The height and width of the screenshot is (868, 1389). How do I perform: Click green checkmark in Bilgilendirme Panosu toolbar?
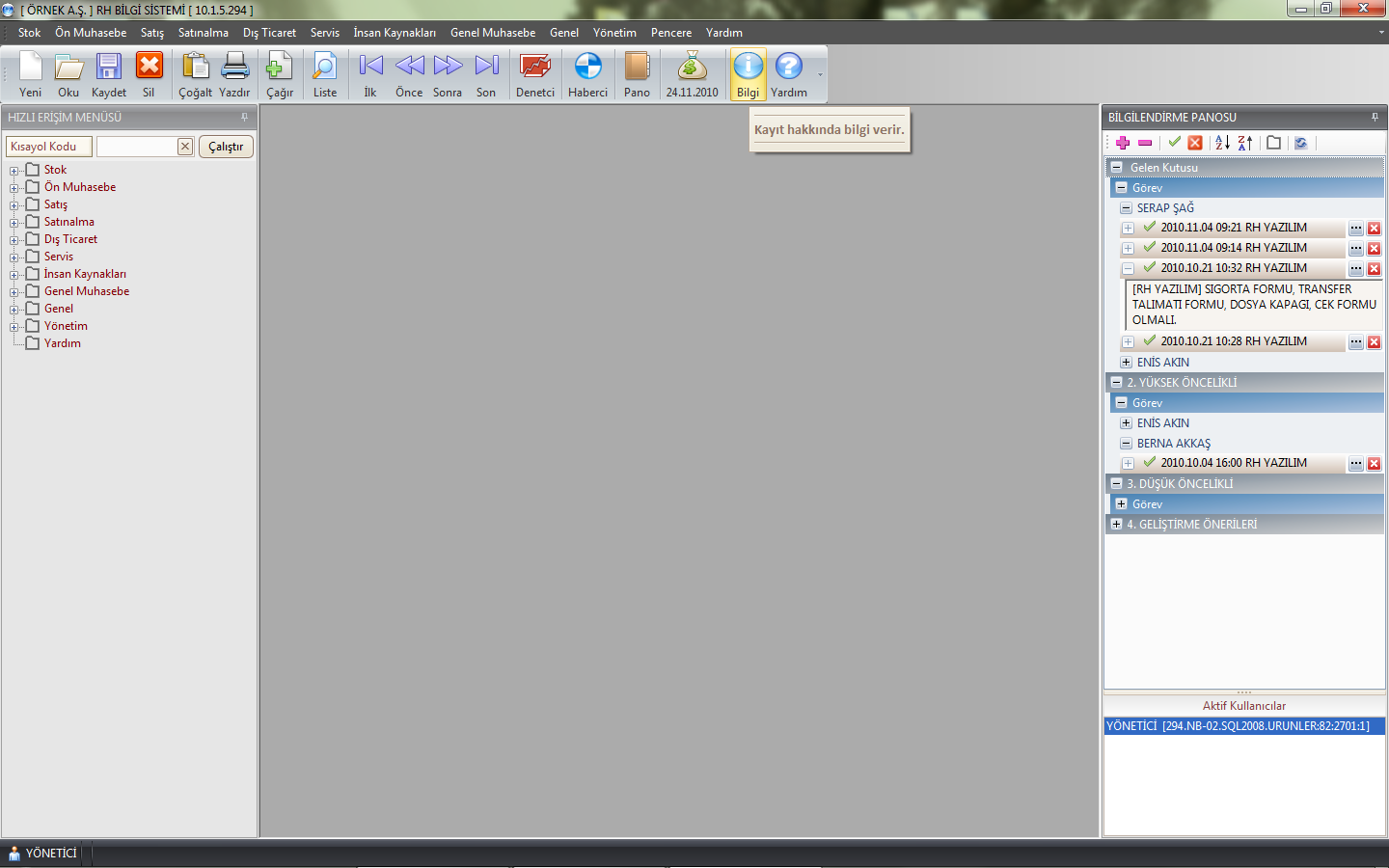coord(1174,143)
